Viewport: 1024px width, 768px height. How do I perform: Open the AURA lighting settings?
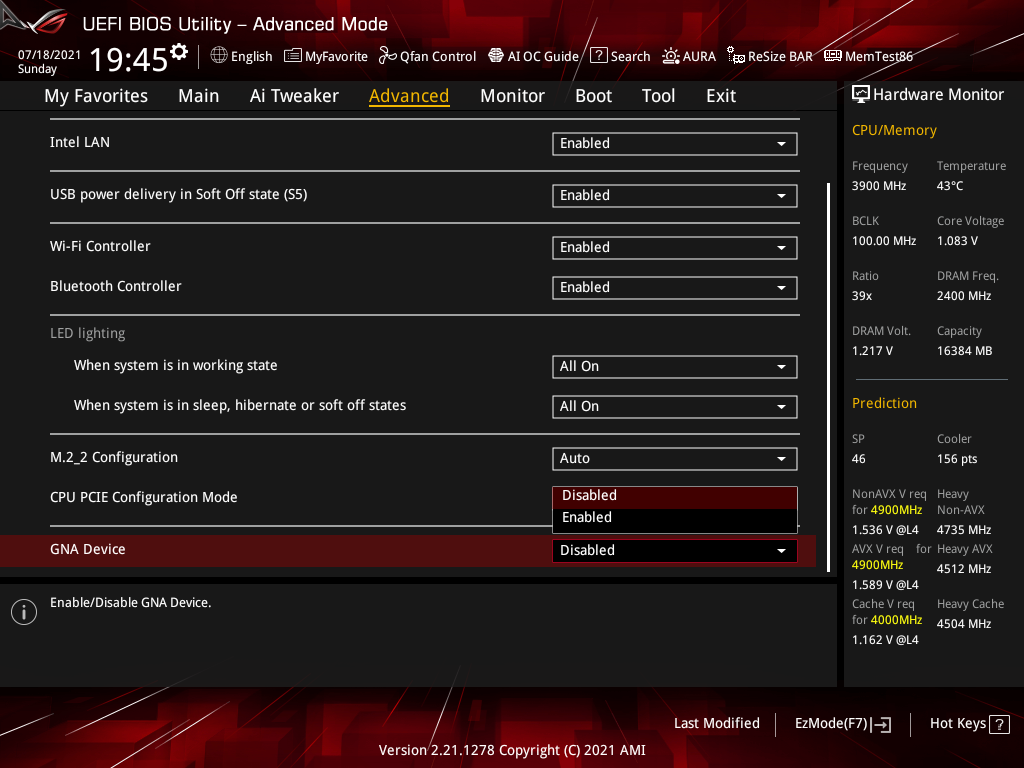(x=689, y=56)
